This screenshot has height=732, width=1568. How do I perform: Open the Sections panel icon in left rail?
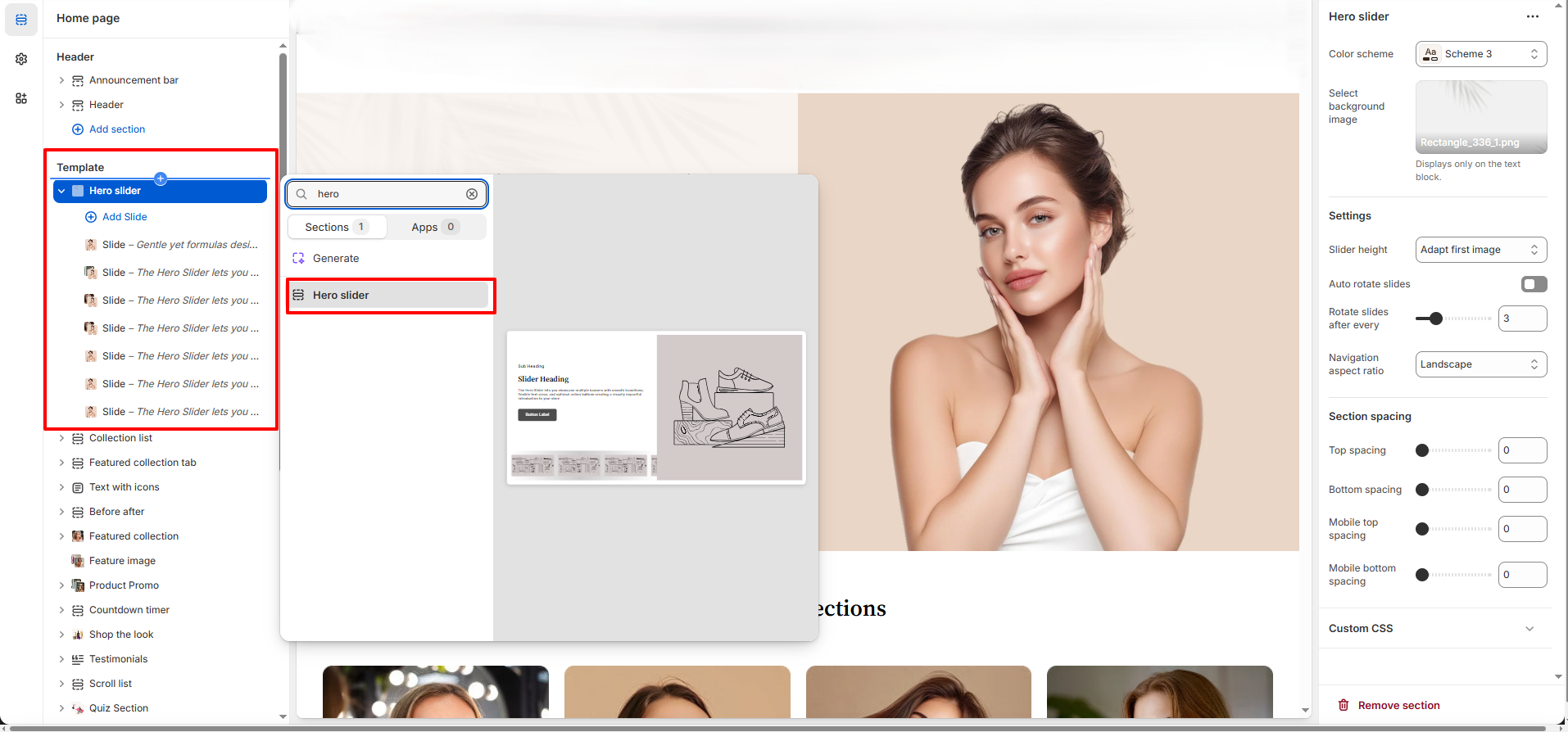(x=21, y=20)
